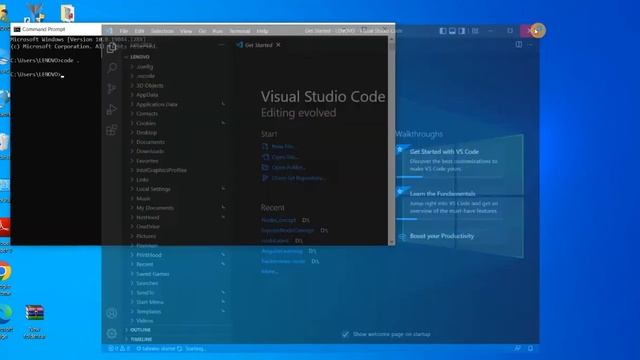
Task: Click the split editor icon
Action: coord(518,44)
